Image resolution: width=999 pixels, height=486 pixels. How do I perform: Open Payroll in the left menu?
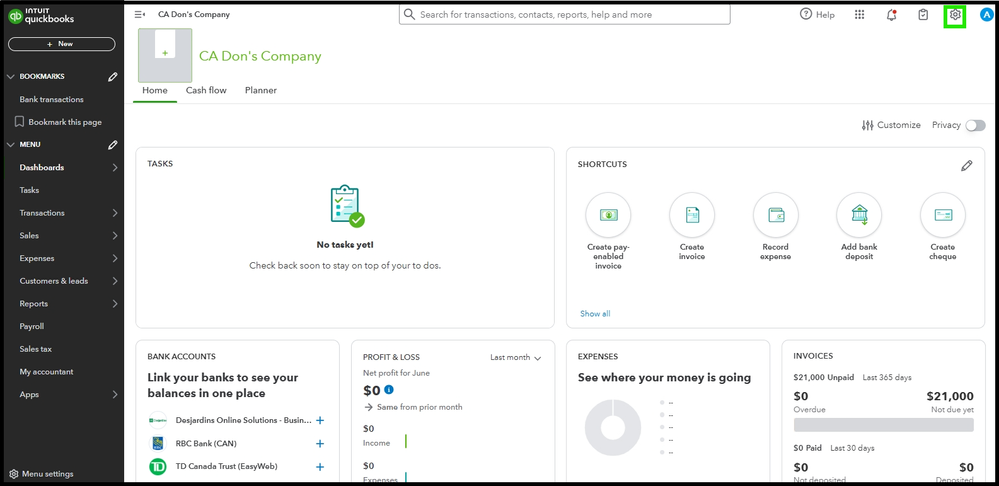click(x=32, y=327)
